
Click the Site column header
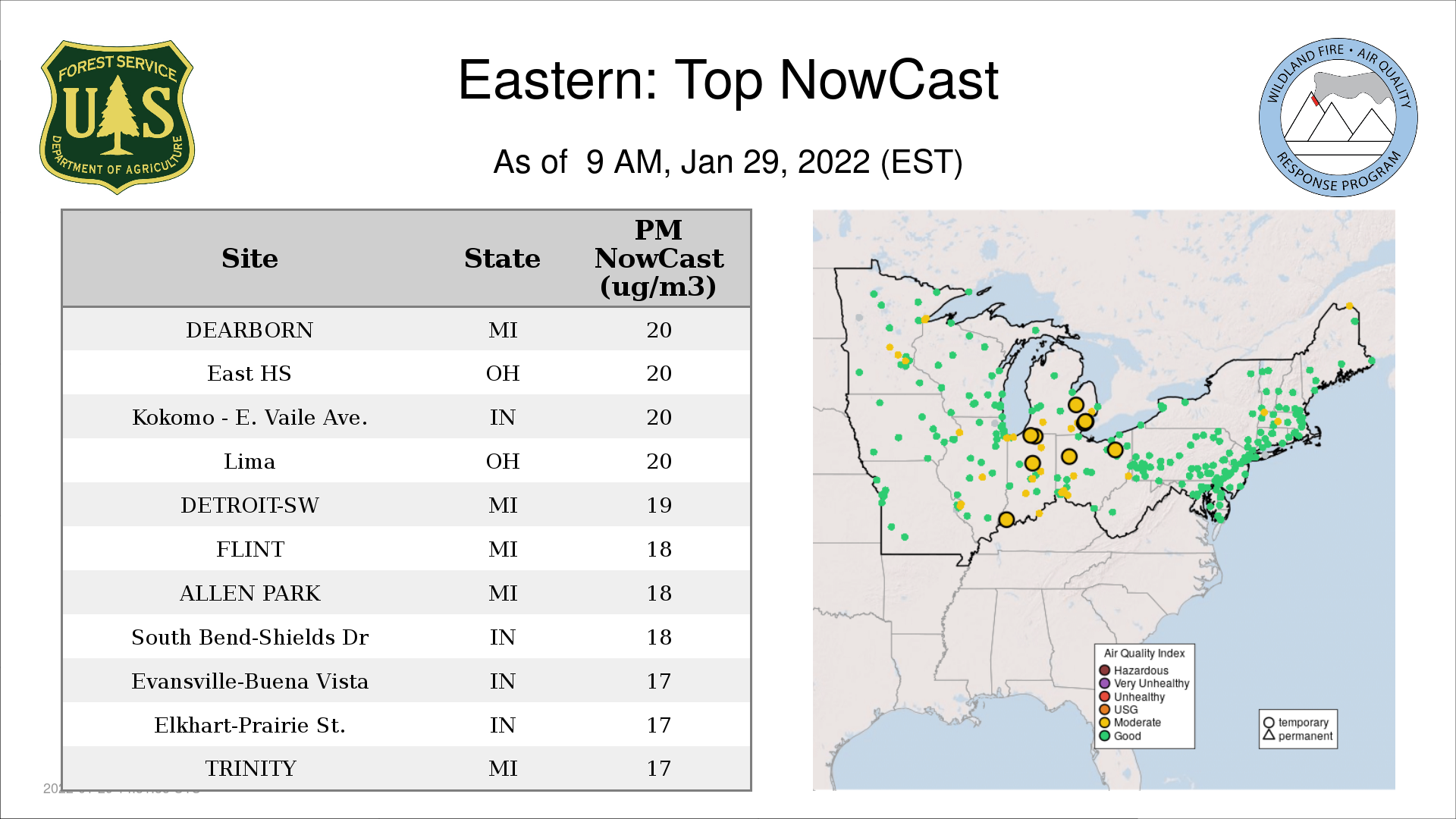[249, 259]
